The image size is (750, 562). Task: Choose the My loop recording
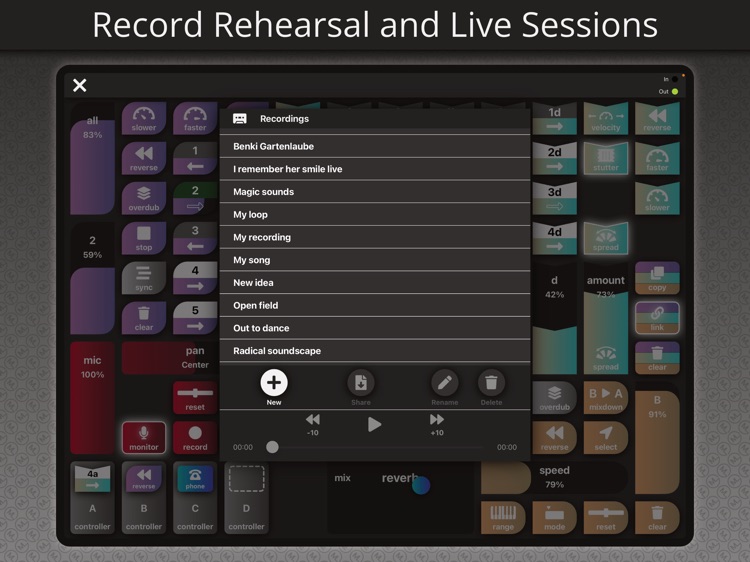(375, 214)
